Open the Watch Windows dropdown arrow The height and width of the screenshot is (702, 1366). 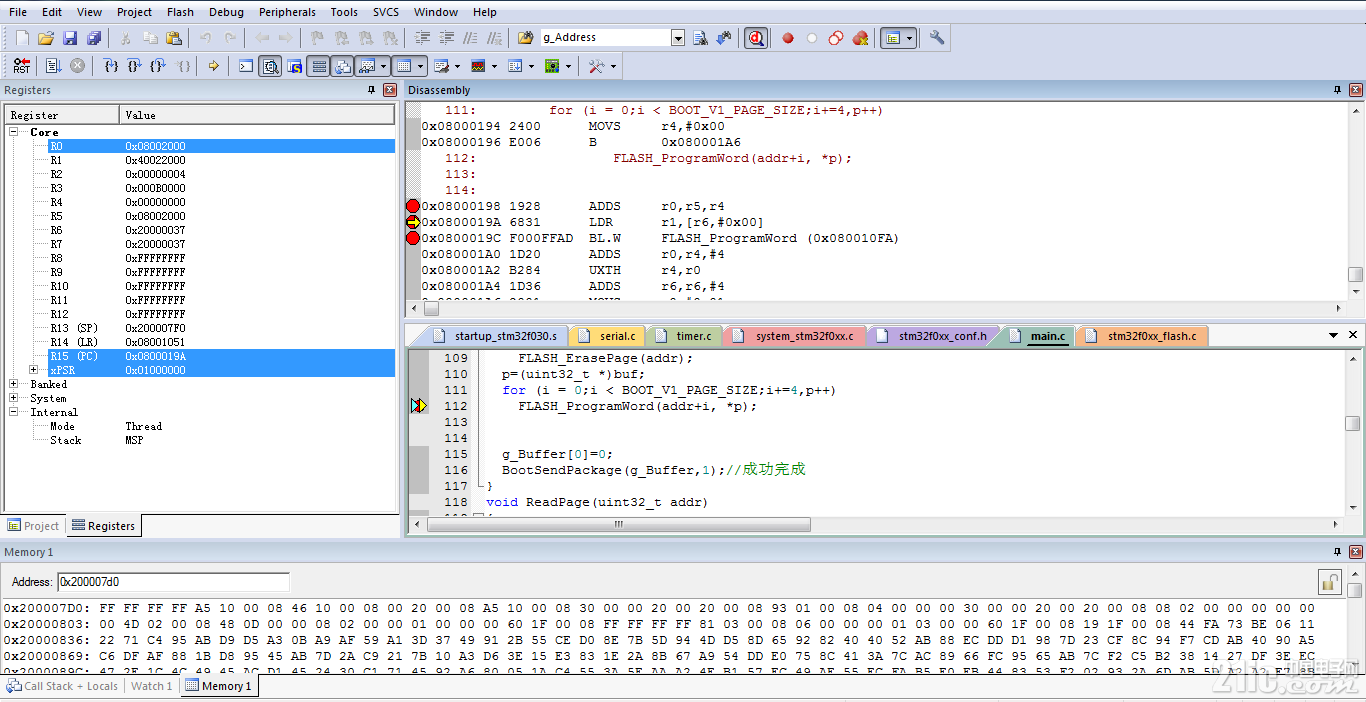[384, 66]
